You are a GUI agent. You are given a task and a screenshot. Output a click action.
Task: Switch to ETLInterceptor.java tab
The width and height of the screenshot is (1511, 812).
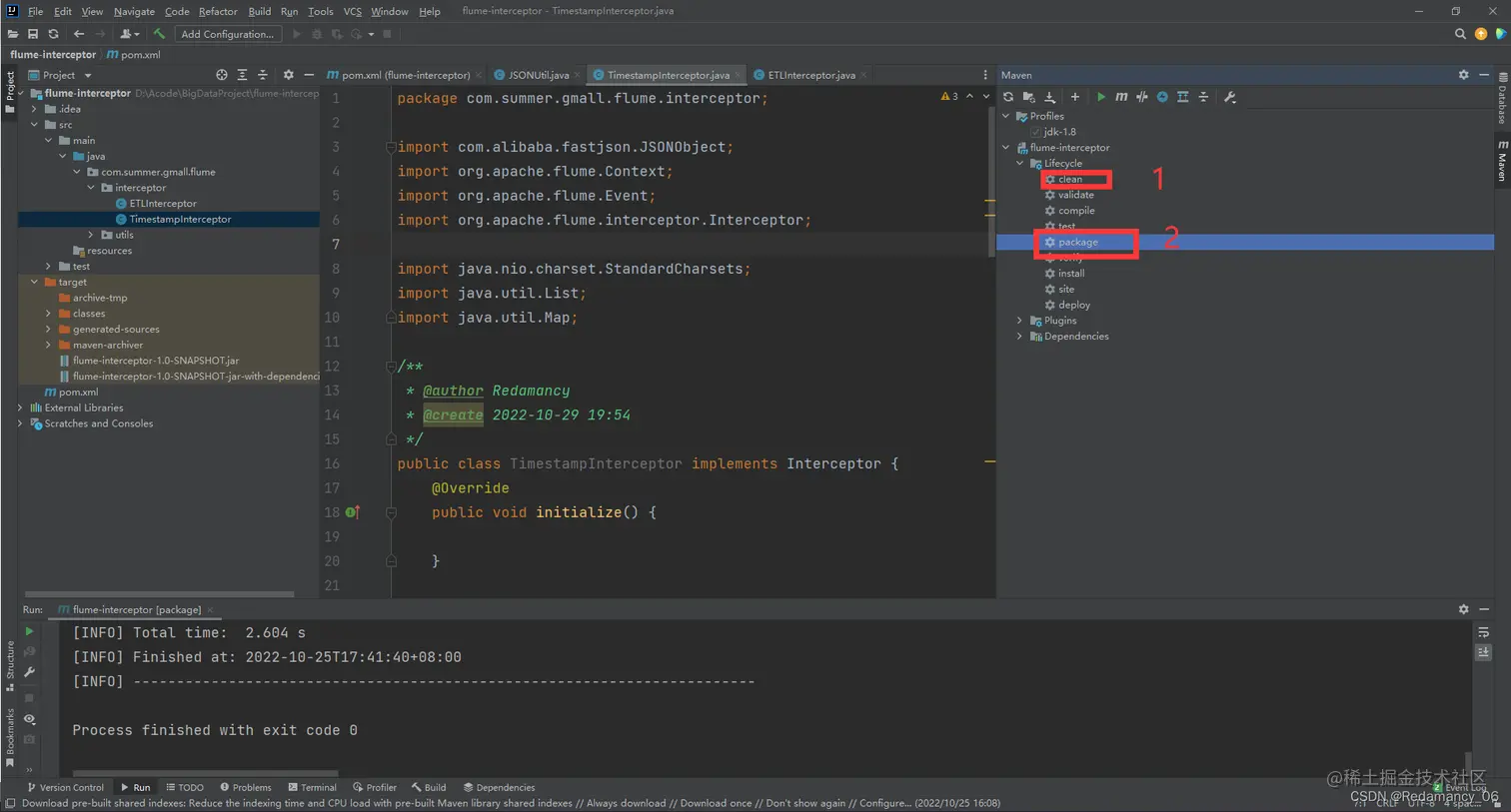[x=810, y=75]
